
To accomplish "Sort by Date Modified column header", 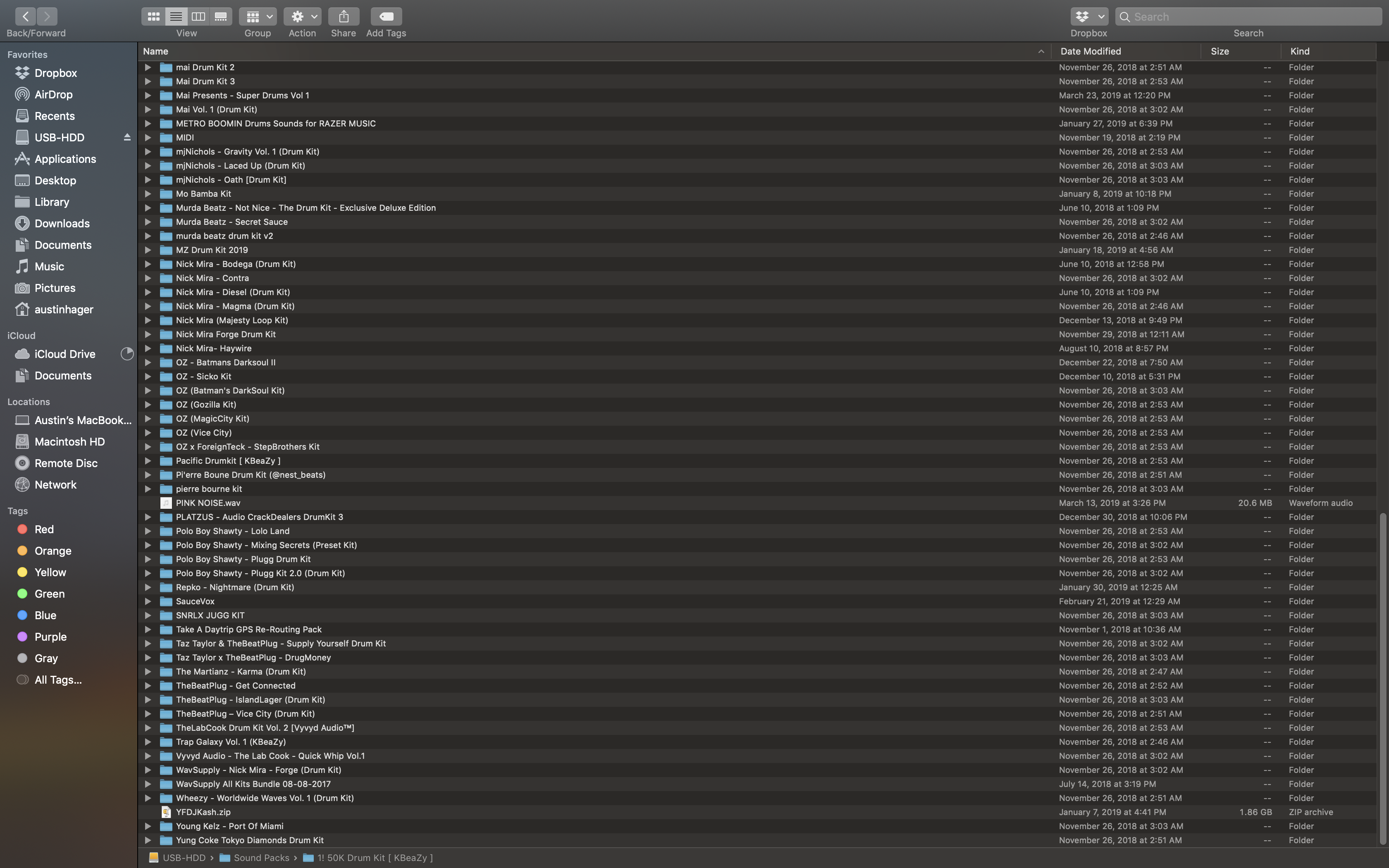I will pyautogui.click(x=1091, y=51).
